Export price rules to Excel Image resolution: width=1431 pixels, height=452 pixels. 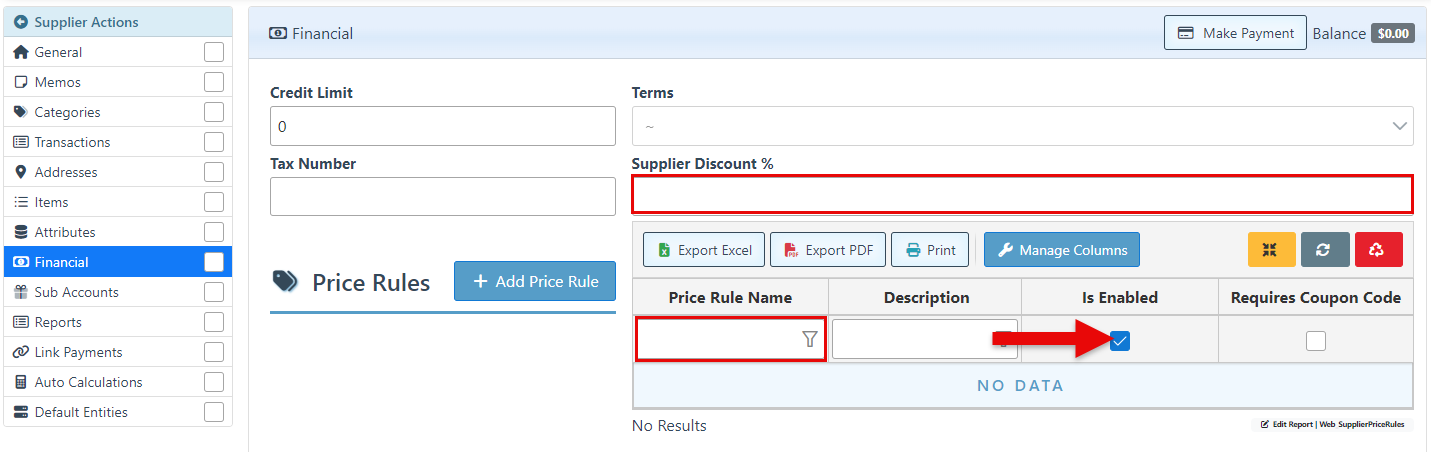pos(704,250)
